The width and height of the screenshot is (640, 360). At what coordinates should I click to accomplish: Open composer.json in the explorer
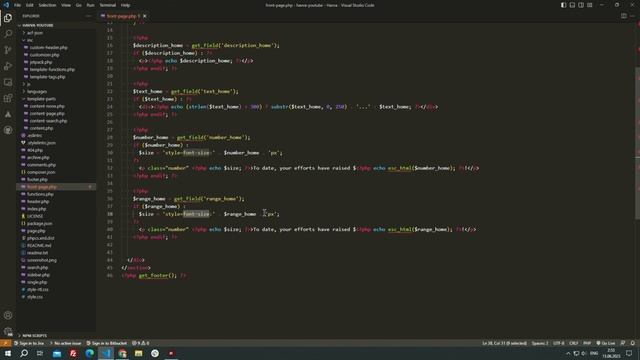pos(41,172)
